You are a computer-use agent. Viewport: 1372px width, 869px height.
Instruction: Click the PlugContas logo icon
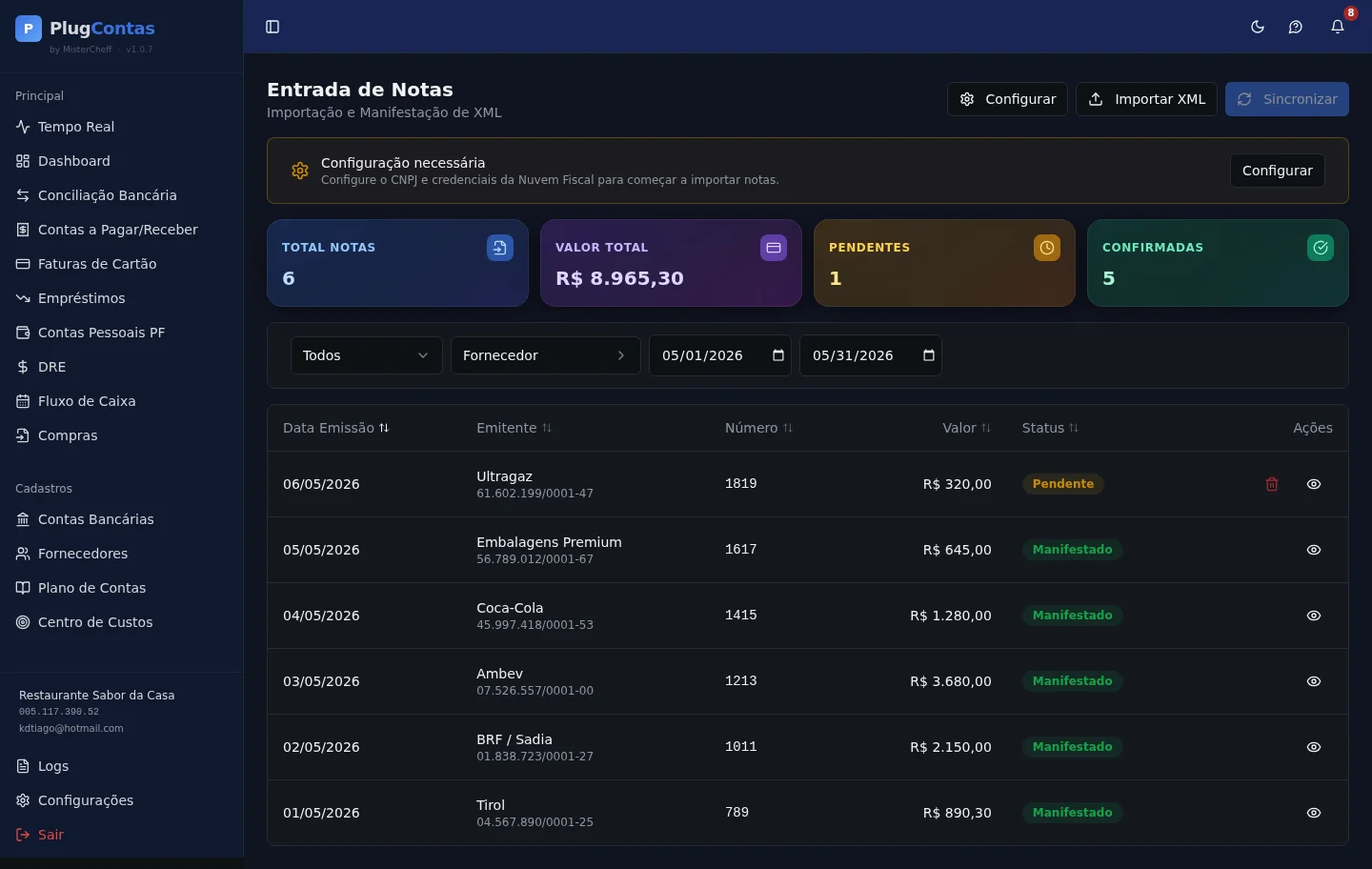tap(29, 29)
